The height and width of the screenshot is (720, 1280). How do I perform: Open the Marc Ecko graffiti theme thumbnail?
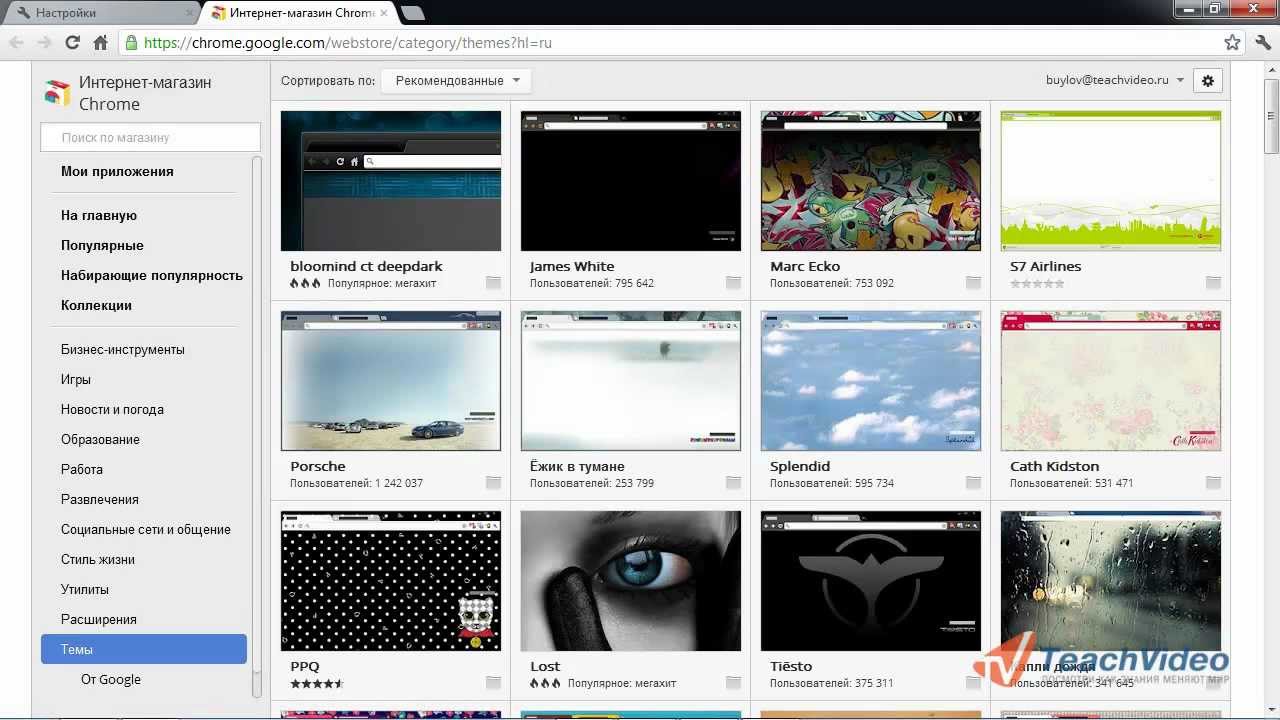(871, 181)
